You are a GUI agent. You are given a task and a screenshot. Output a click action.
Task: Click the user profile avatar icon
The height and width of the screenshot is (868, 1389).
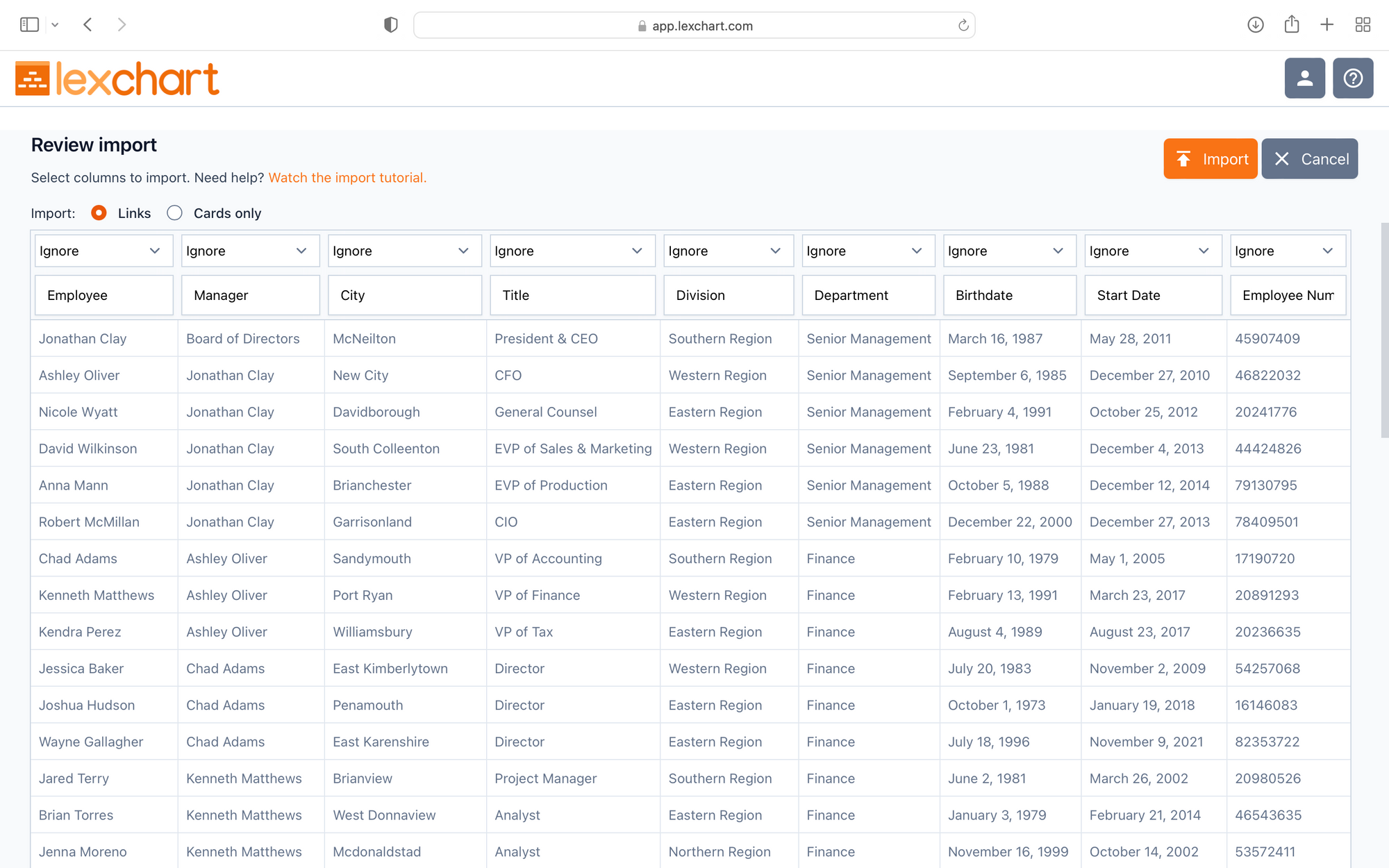[x=1305, y=78]
